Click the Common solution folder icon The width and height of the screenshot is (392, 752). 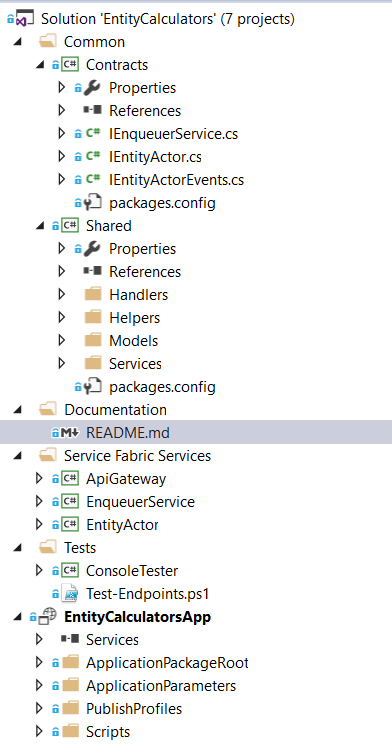[x=48, y=42]
